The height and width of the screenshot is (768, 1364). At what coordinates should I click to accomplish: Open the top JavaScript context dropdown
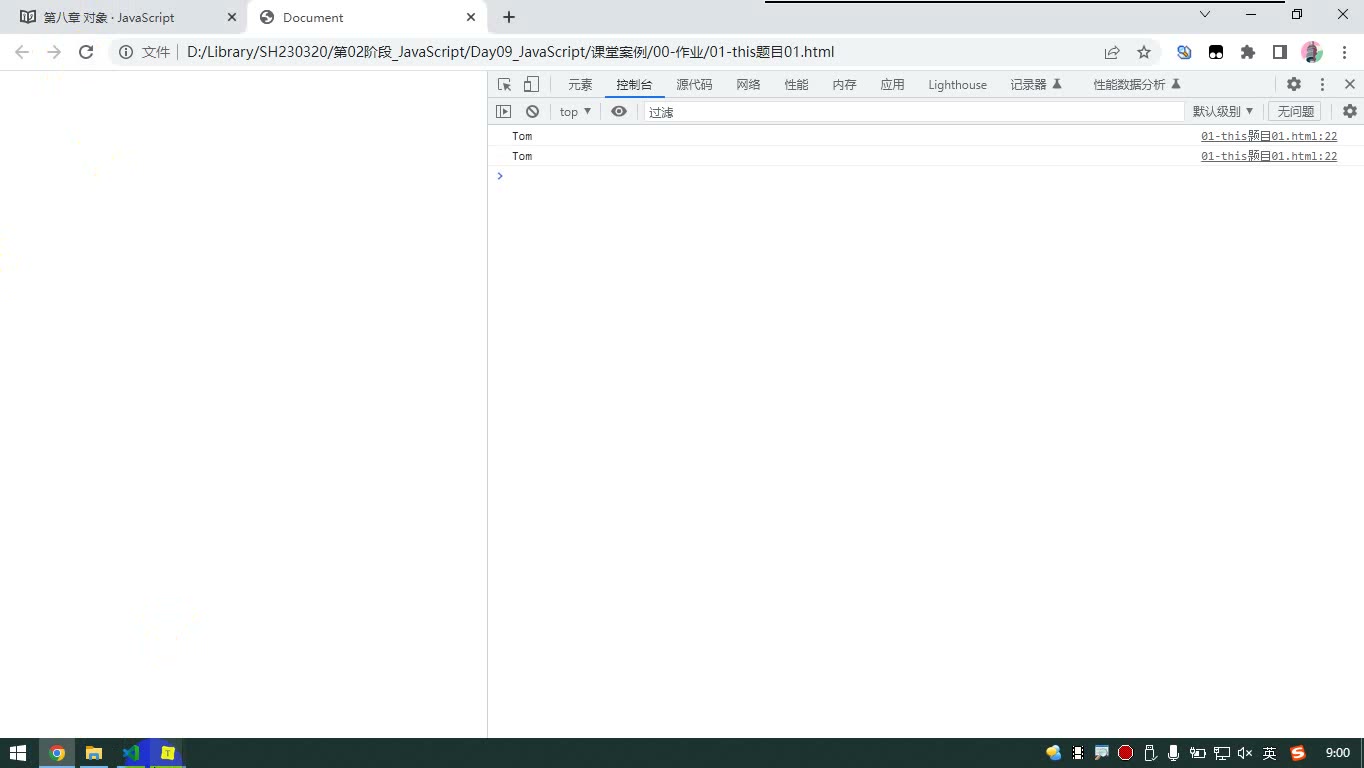[x=575, y=112]
